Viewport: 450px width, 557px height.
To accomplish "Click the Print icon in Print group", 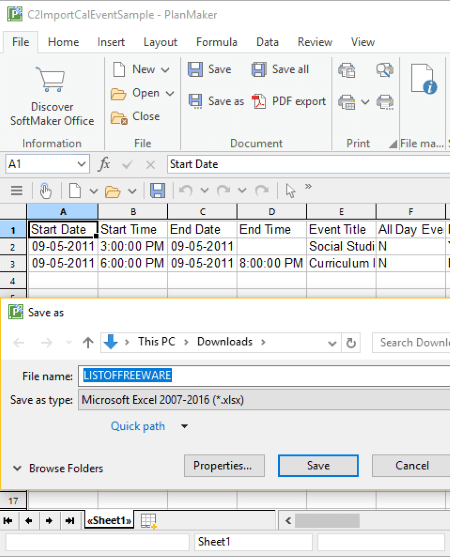I will pos(347,102).
